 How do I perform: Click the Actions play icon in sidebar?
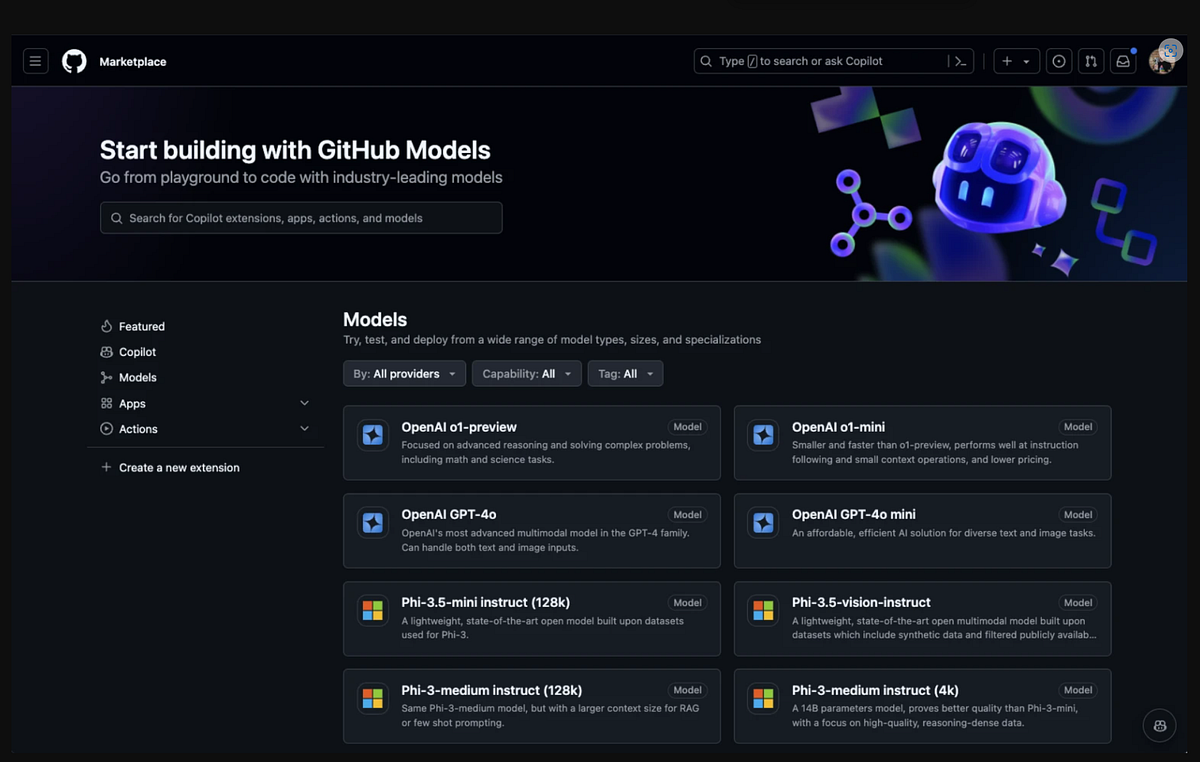106,429
